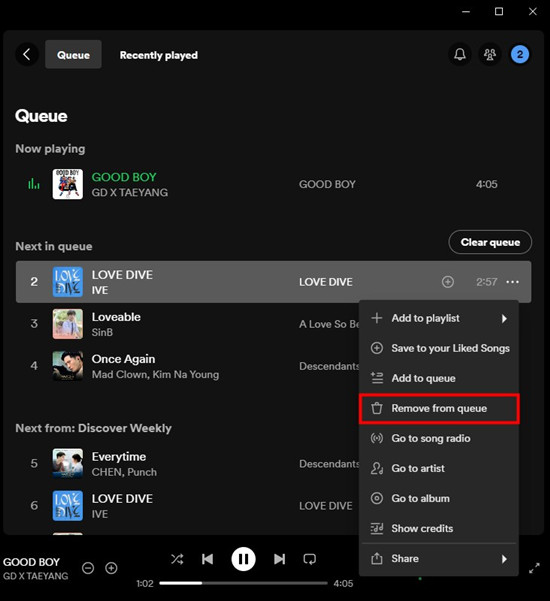Choose Go to album

(439, 498)
